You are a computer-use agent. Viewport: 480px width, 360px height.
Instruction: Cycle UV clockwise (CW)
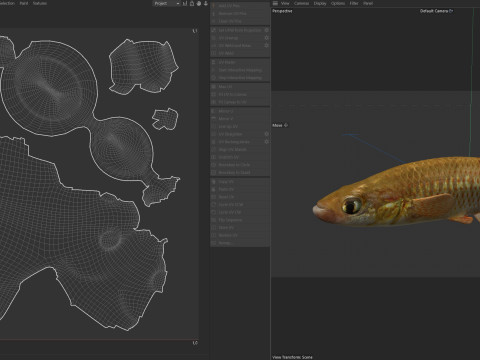click(240, 212)
